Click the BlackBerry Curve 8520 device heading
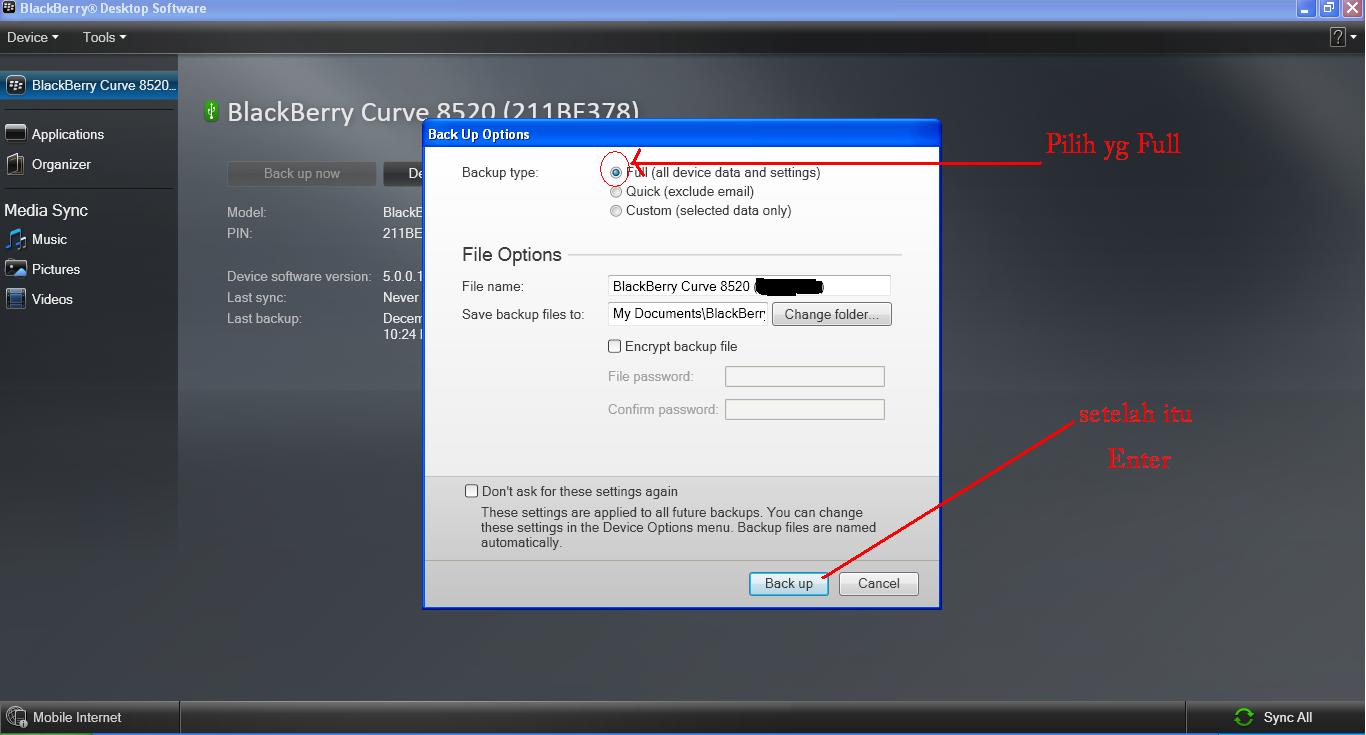The width and height of the screenshot is (1366, 735). pyautogui.click(x=433, y=111)
